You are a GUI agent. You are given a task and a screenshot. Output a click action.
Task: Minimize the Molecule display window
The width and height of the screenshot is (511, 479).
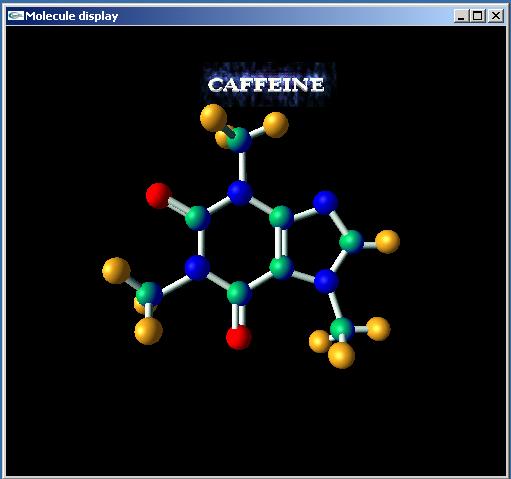(x=462, y=16)
